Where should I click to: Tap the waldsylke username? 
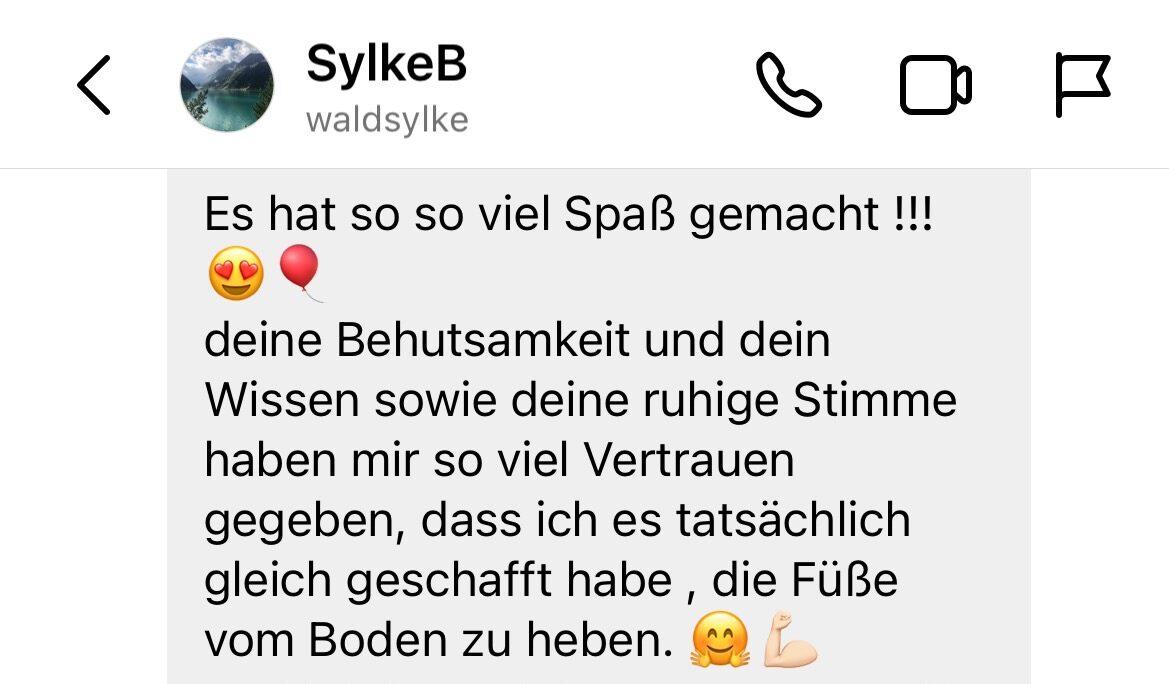[387, 120]
